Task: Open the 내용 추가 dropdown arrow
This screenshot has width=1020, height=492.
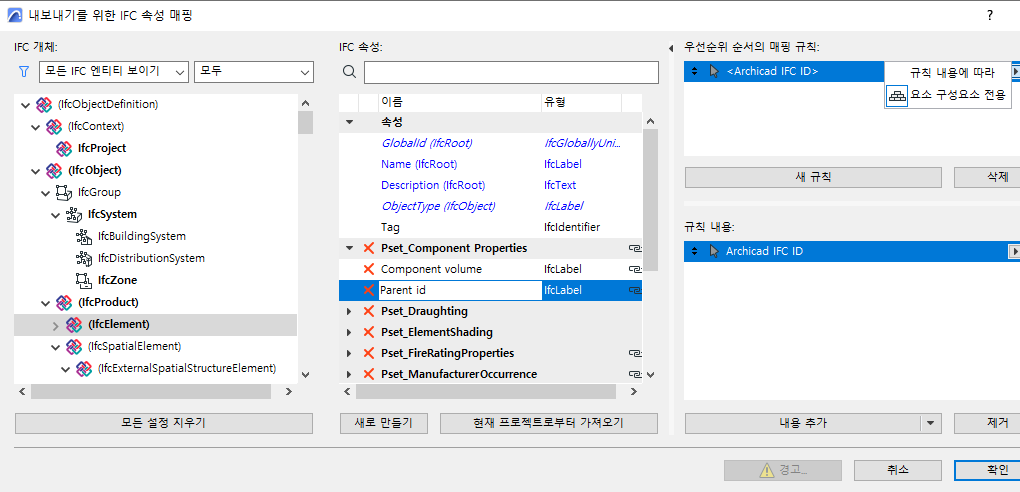Action: 932,423
